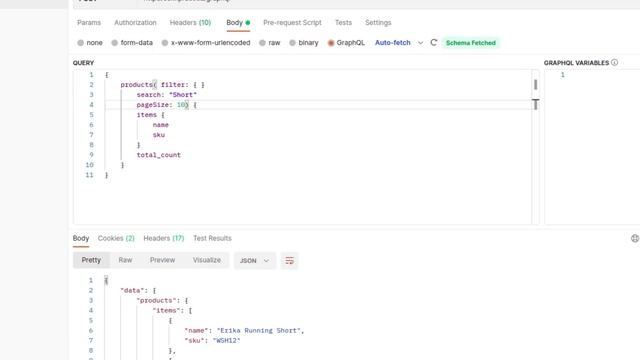
Task: Refresh the GraphQL schema with the reload icon
Action: (433, 42)
